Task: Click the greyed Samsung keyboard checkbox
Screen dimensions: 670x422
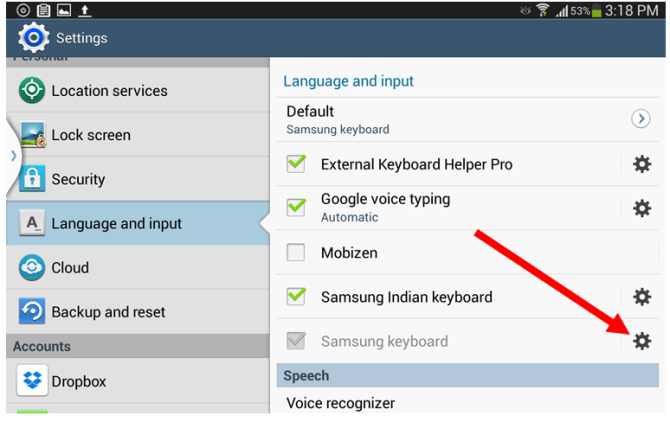Action: tap(296, 341)
